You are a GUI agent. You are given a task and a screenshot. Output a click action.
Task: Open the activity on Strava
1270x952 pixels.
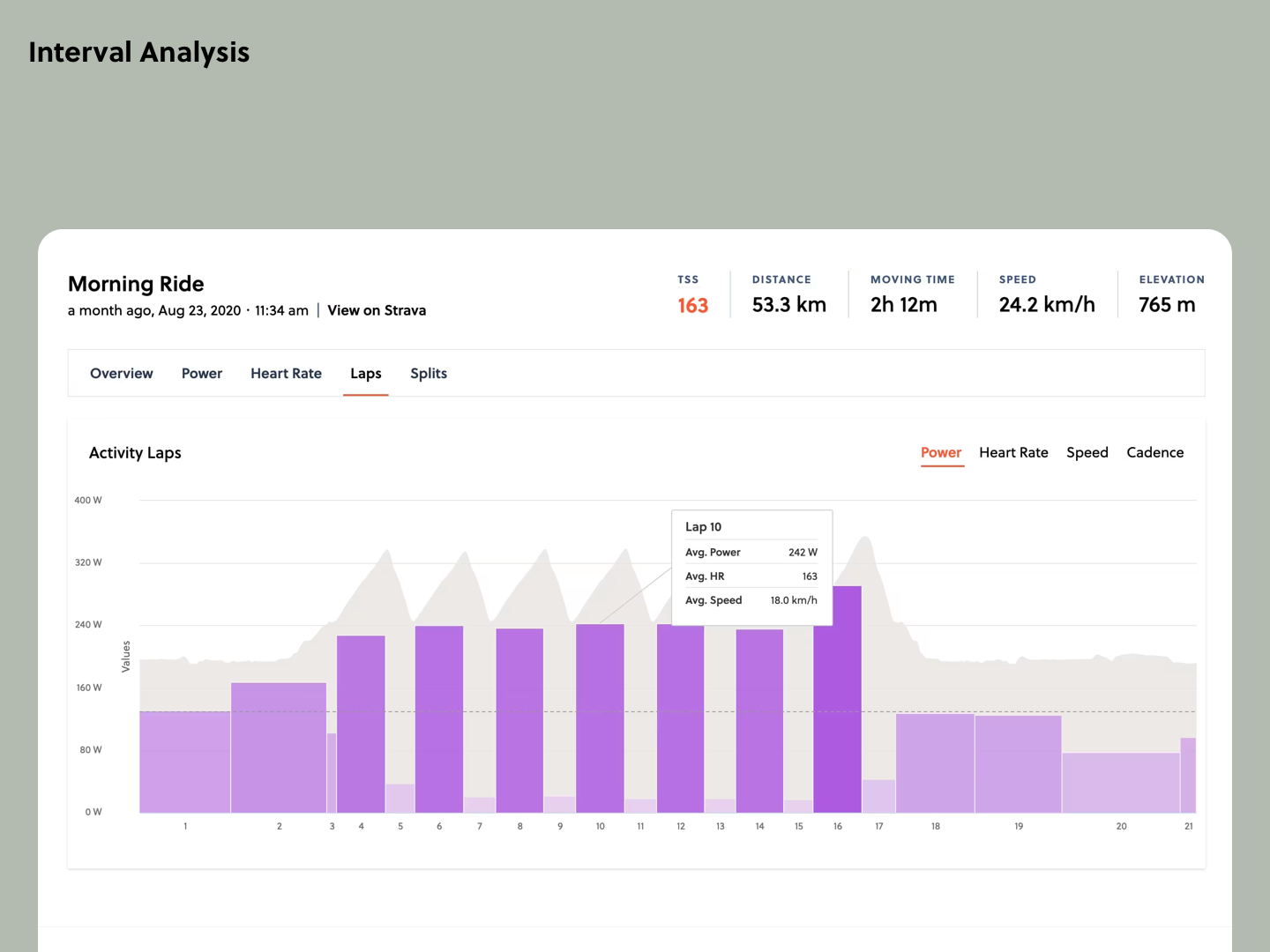tap(377, 310)
